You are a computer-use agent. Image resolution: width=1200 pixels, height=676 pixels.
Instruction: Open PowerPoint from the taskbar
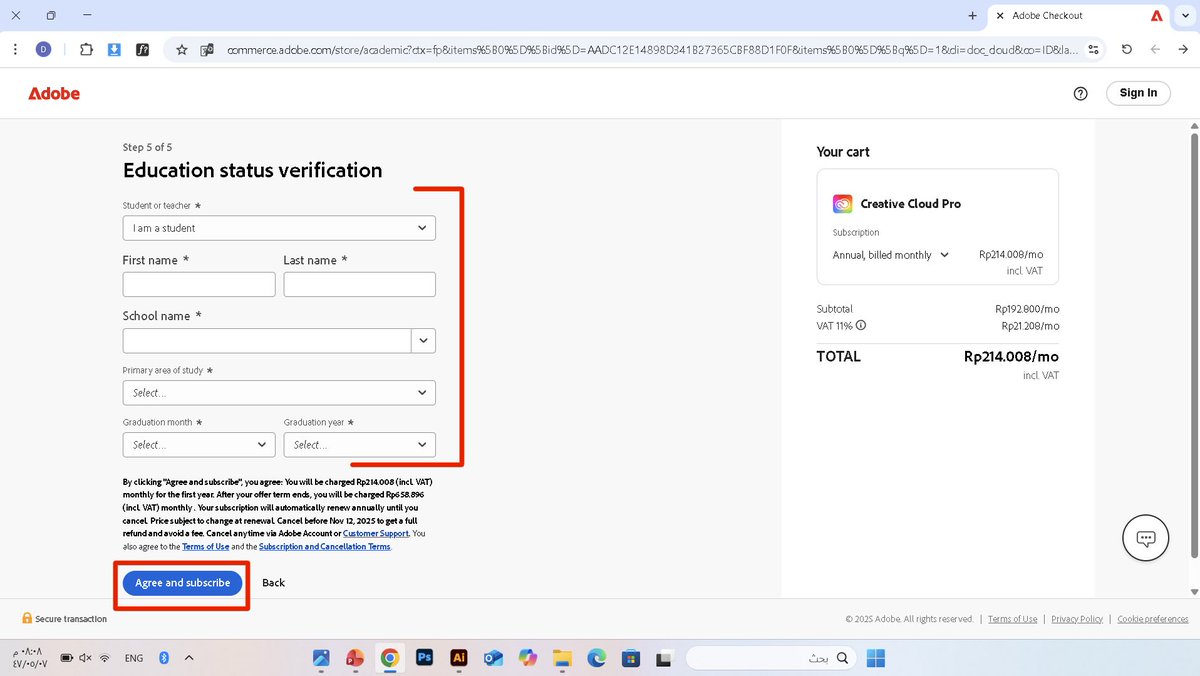355,658
